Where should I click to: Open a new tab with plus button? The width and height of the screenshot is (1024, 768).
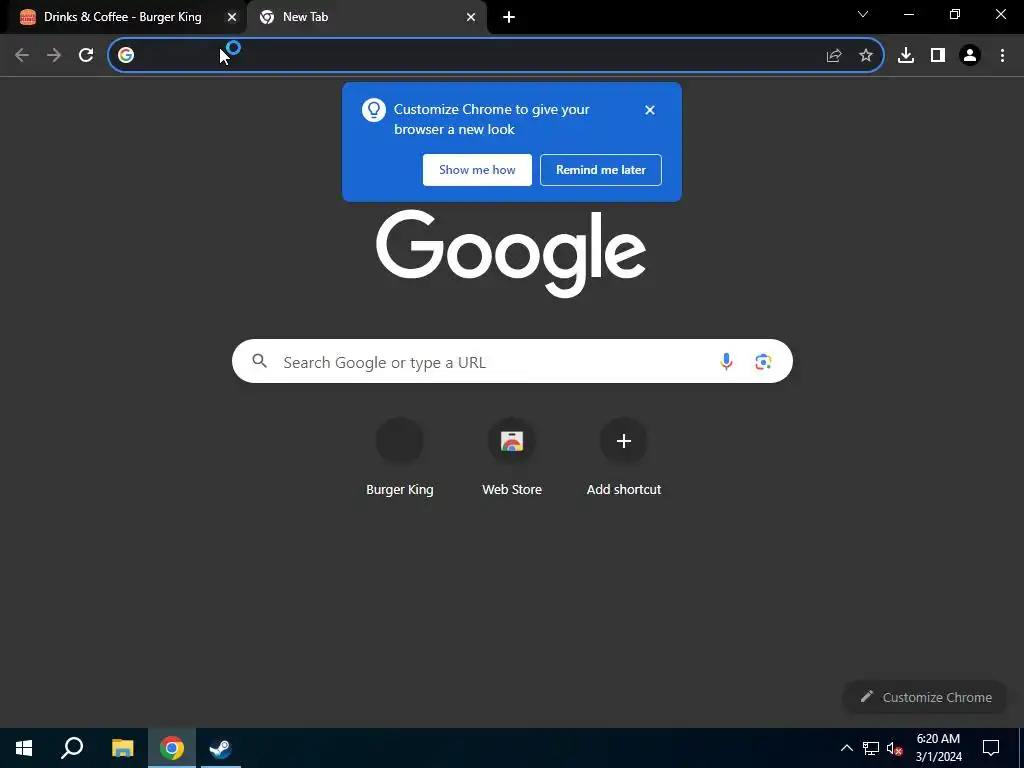(x=509, y=17)
